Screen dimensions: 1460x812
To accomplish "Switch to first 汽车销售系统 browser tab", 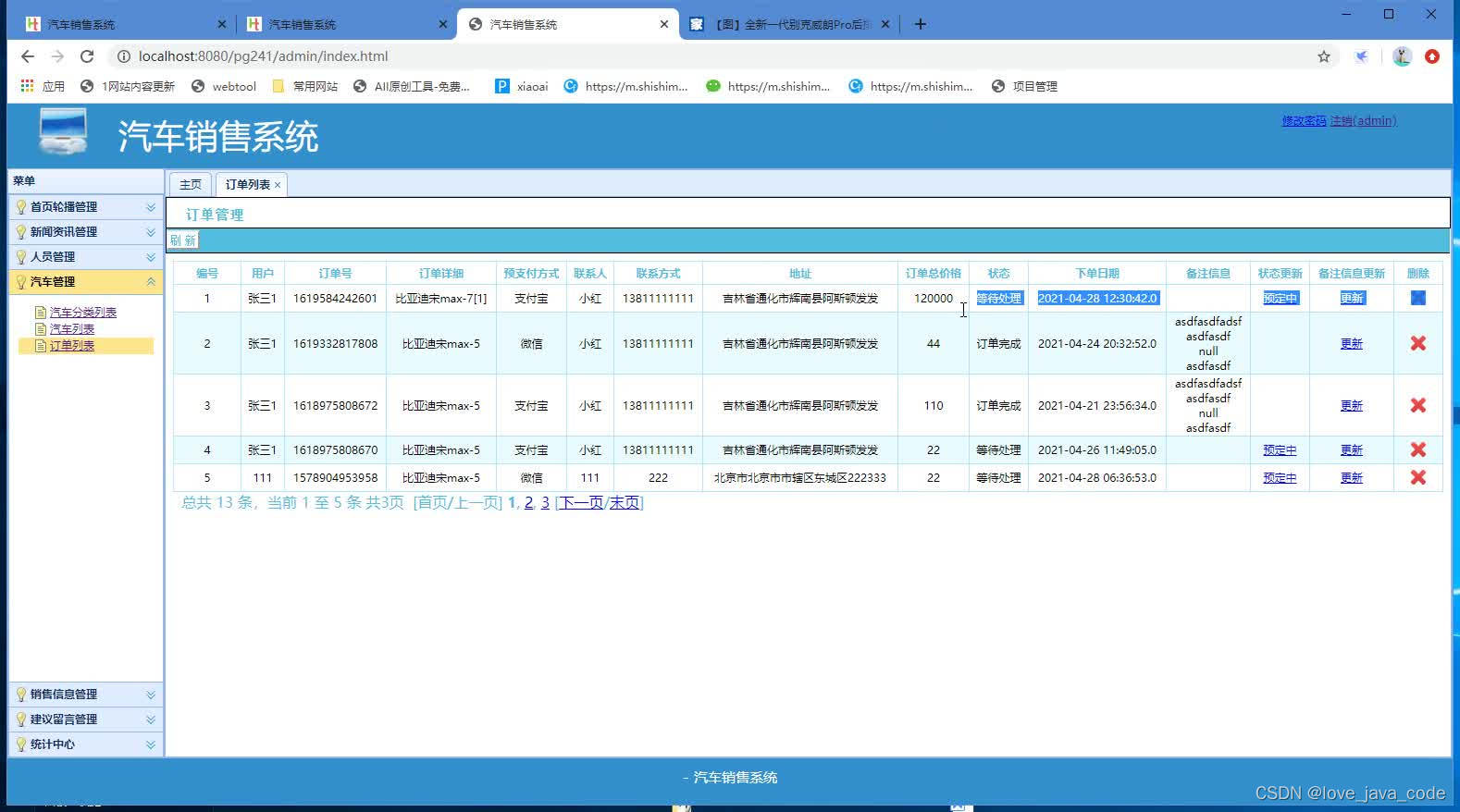I will (125, 24).
